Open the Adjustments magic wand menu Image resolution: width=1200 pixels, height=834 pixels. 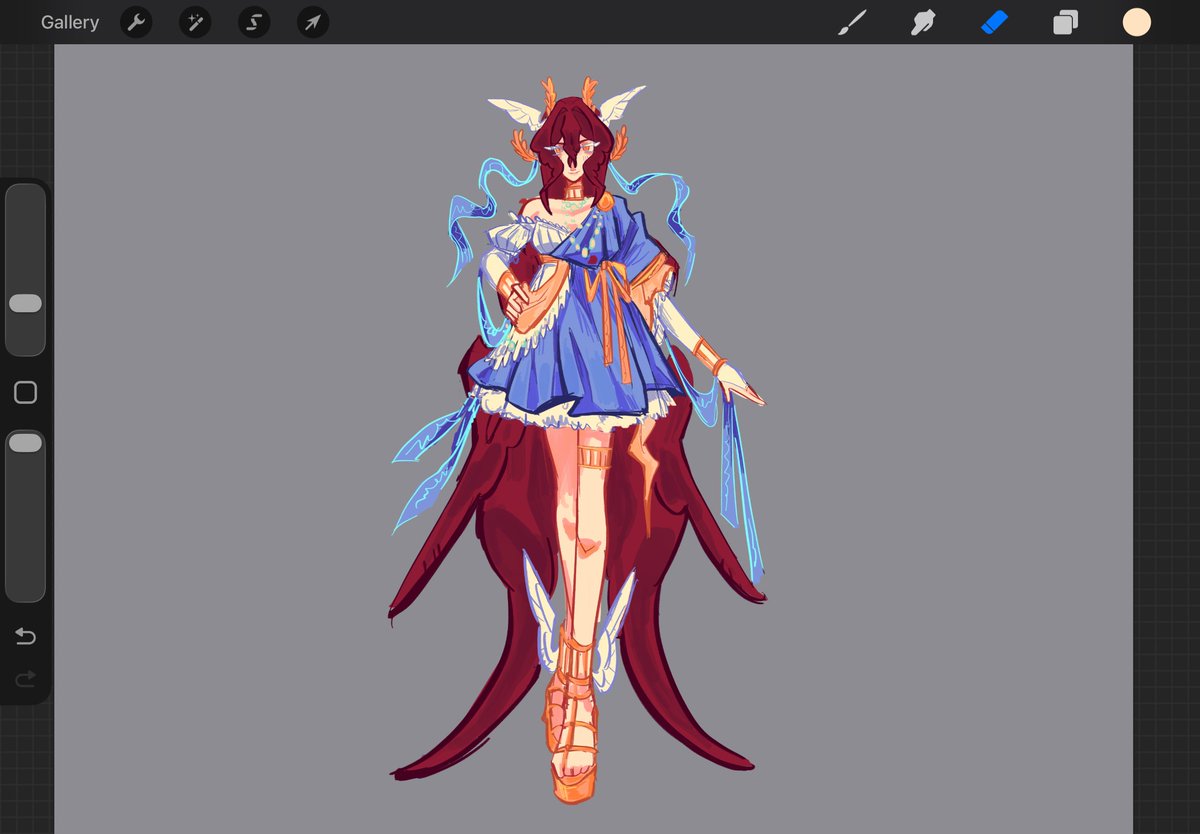194,22
